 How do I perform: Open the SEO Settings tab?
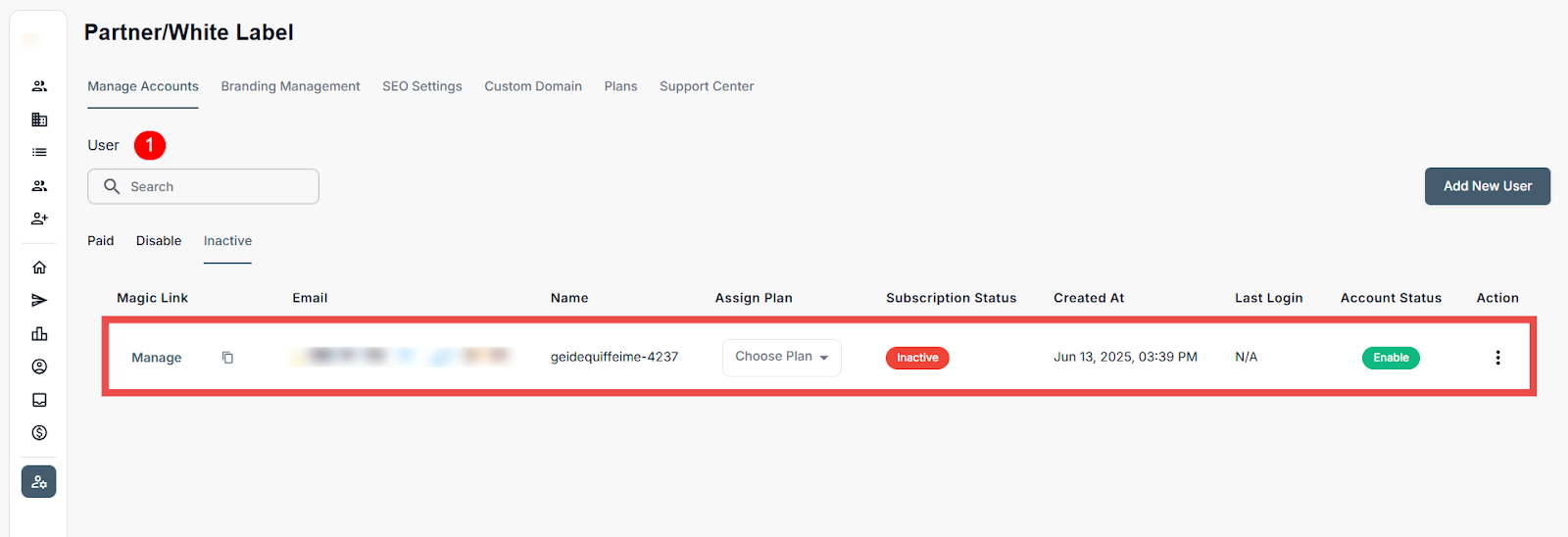point(421,86)
